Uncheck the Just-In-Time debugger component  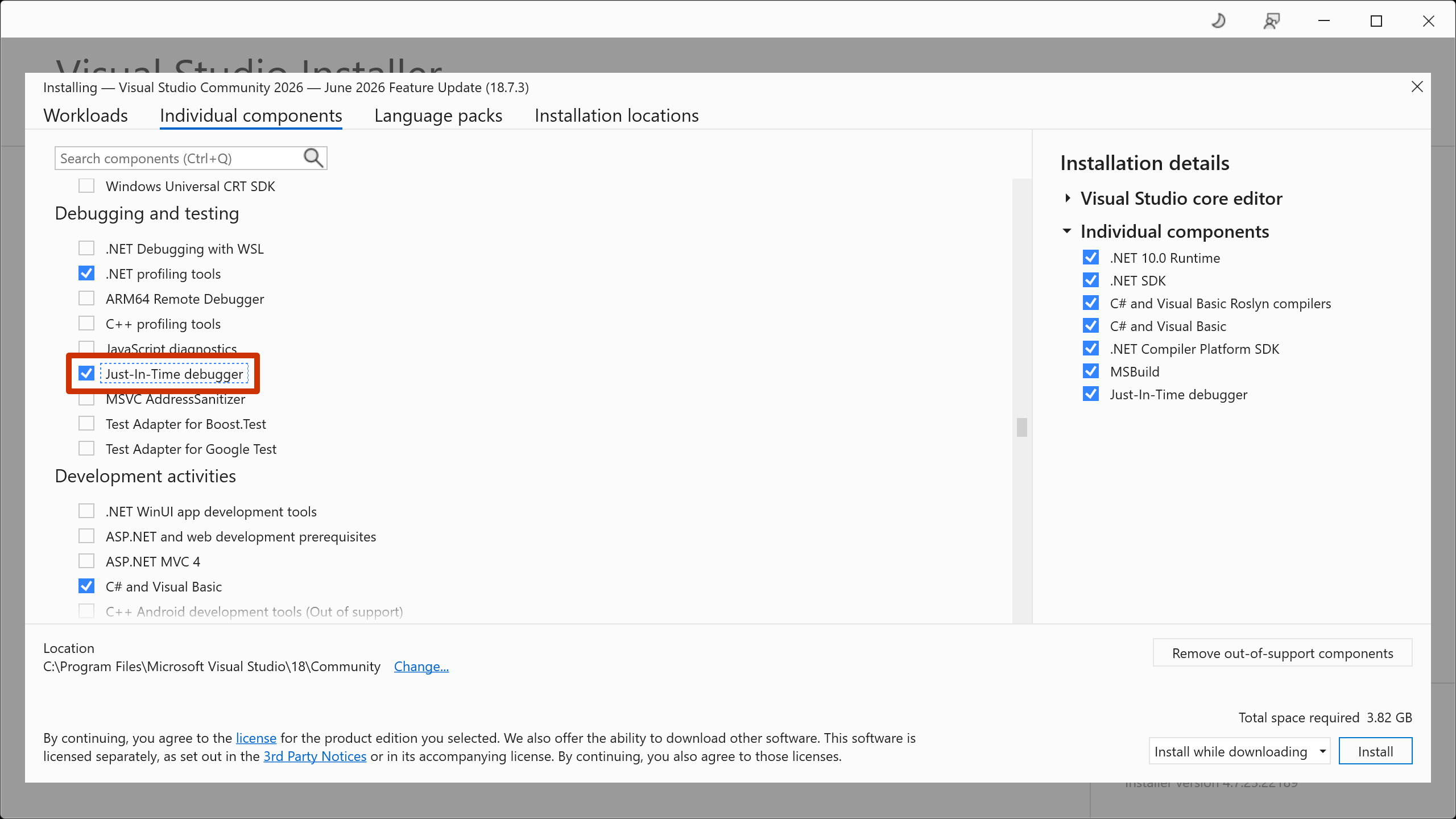pos(86,374)
